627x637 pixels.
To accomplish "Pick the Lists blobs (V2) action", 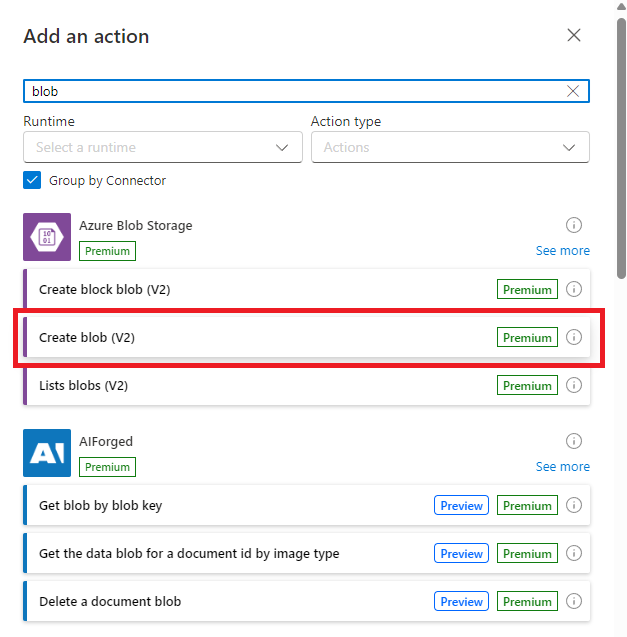I will tap(306, 385).
